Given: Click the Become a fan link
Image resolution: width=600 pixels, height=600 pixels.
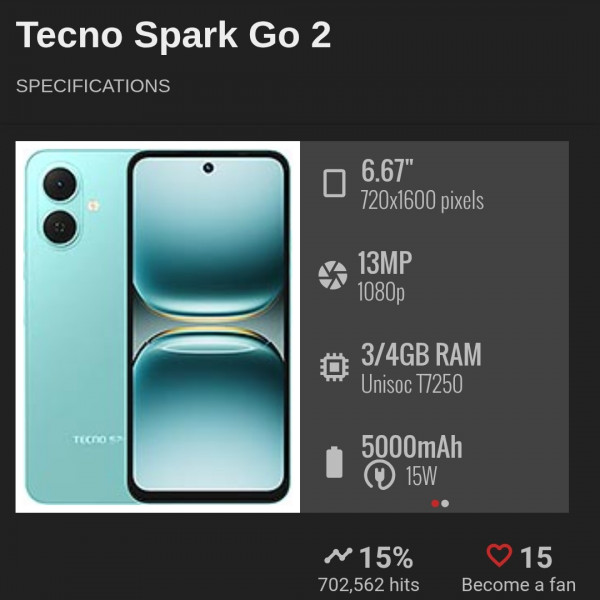Looking at the screenshot, I should coord(518,585).
